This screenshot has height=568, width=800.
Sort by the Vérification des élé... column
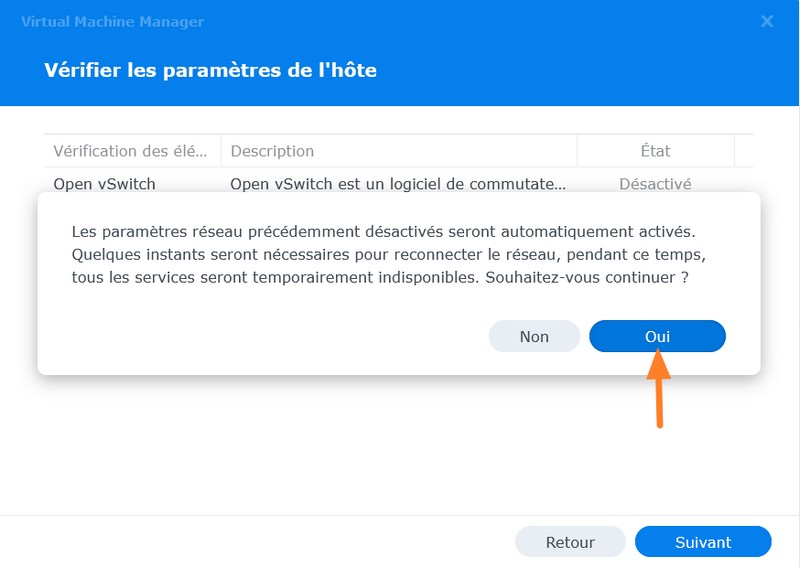coord(130,151)
